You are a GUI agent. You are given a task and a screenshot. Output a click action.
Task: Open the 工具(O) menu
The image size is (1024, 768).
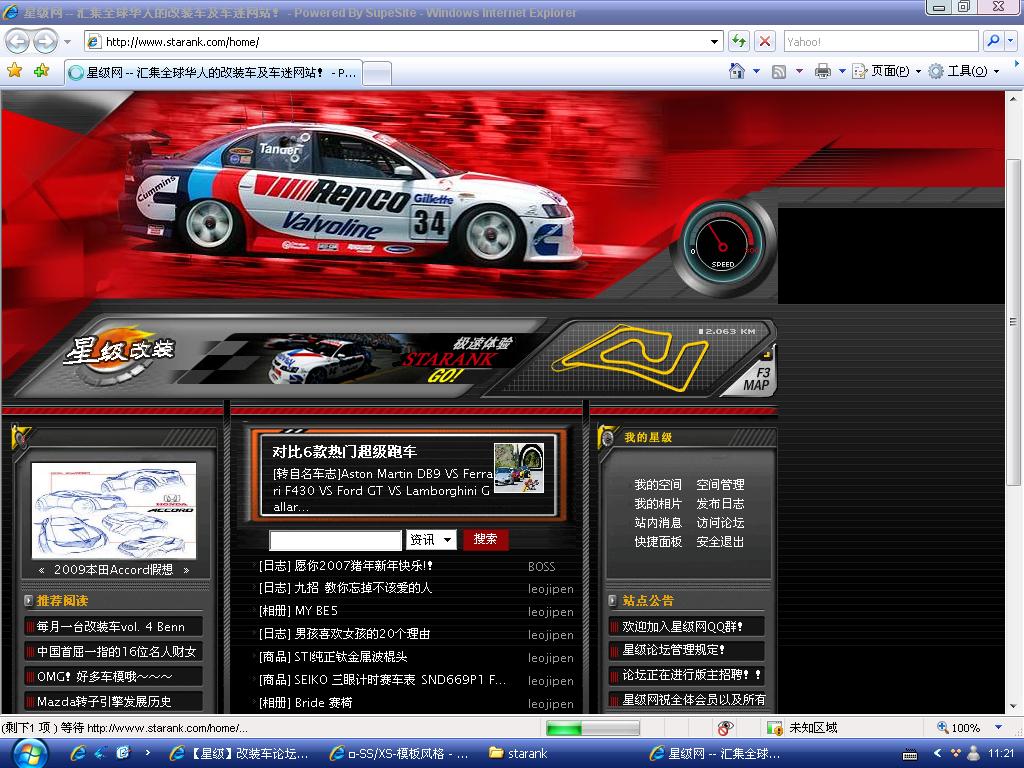(964, 71)
